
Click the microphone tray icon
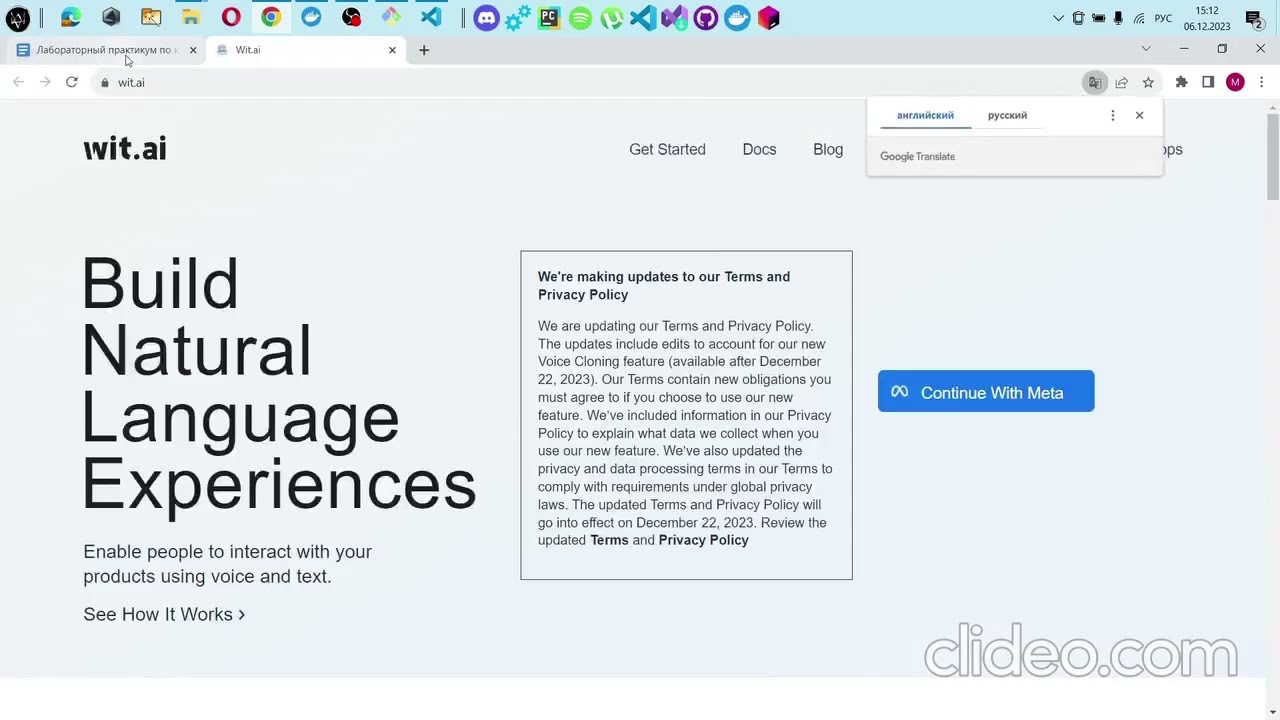pyautogui.click(x=1118, y=18)
